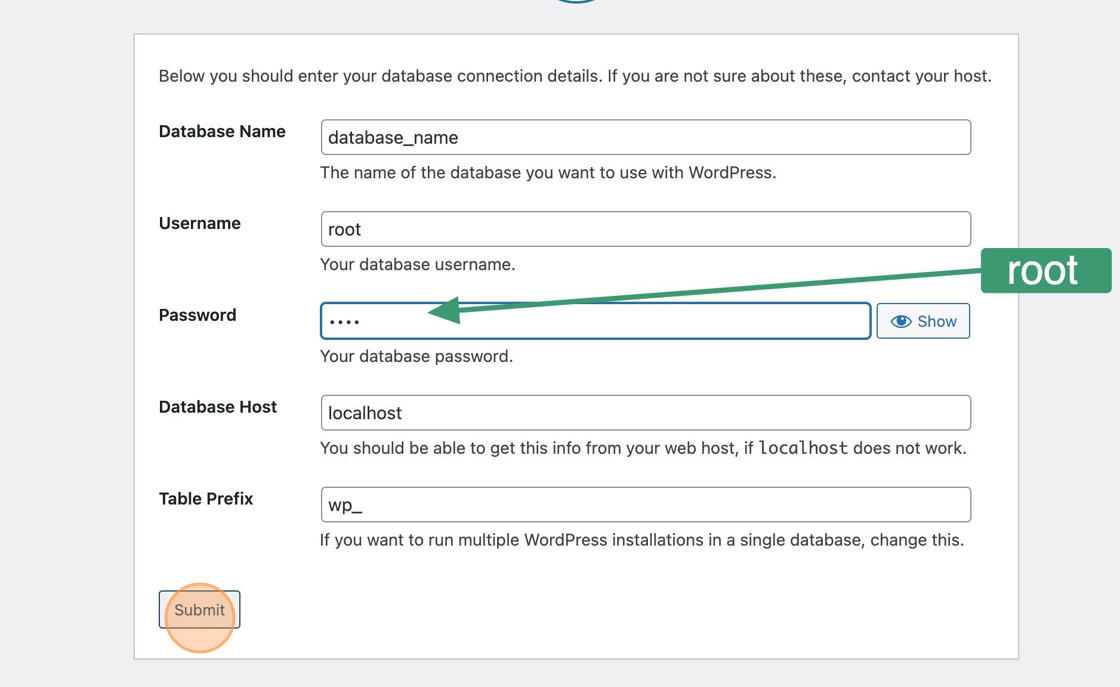Click the monospace "localhost" word in host hint
Viewport: 1120px width, 687px height.
tap(803, 448)
